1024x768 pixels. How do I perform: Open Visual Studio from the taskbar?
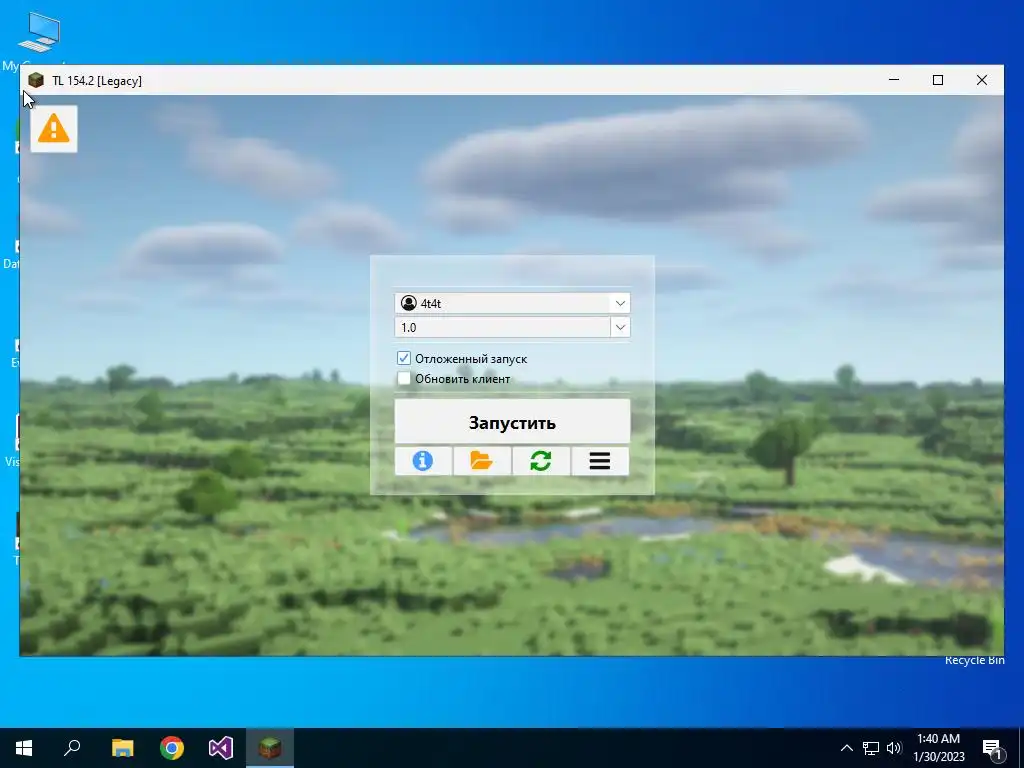pyautogui.click(x=221, y=748)
